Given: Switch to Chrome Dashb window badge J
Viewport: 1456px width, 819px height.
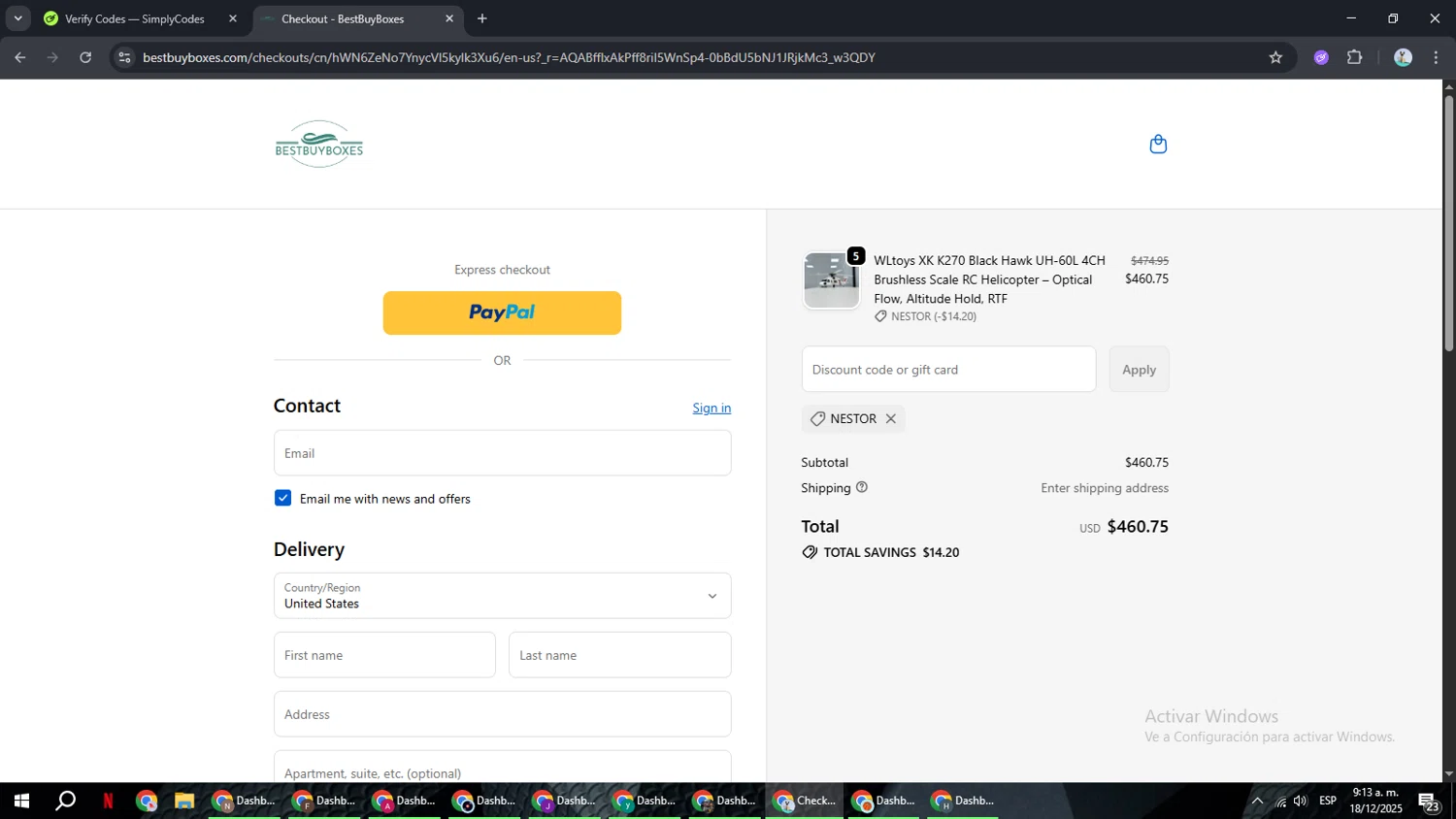Looking at the screenshot, I should coord(564,801).
